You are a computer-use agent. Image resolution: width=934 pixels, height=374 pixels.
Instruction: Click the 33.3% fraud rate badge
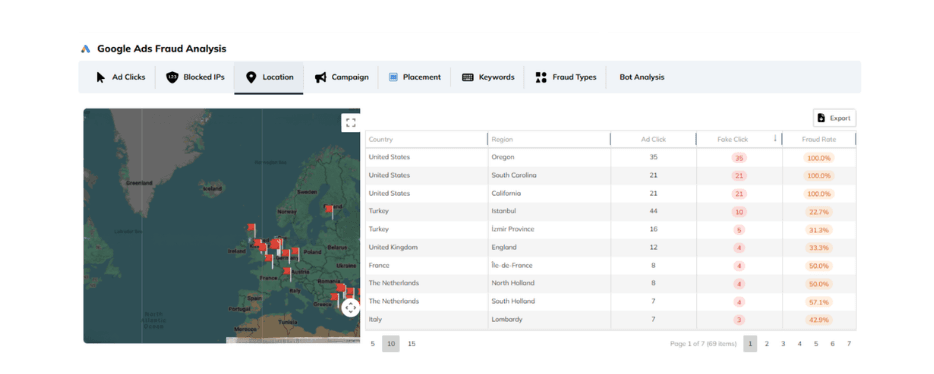(x=818, y=247)
